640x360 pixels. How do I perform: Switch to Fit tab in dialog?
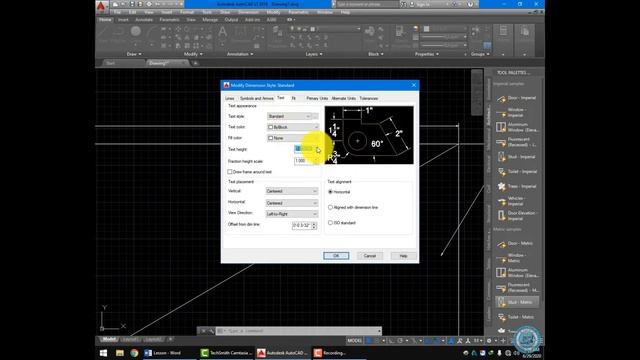293,98
